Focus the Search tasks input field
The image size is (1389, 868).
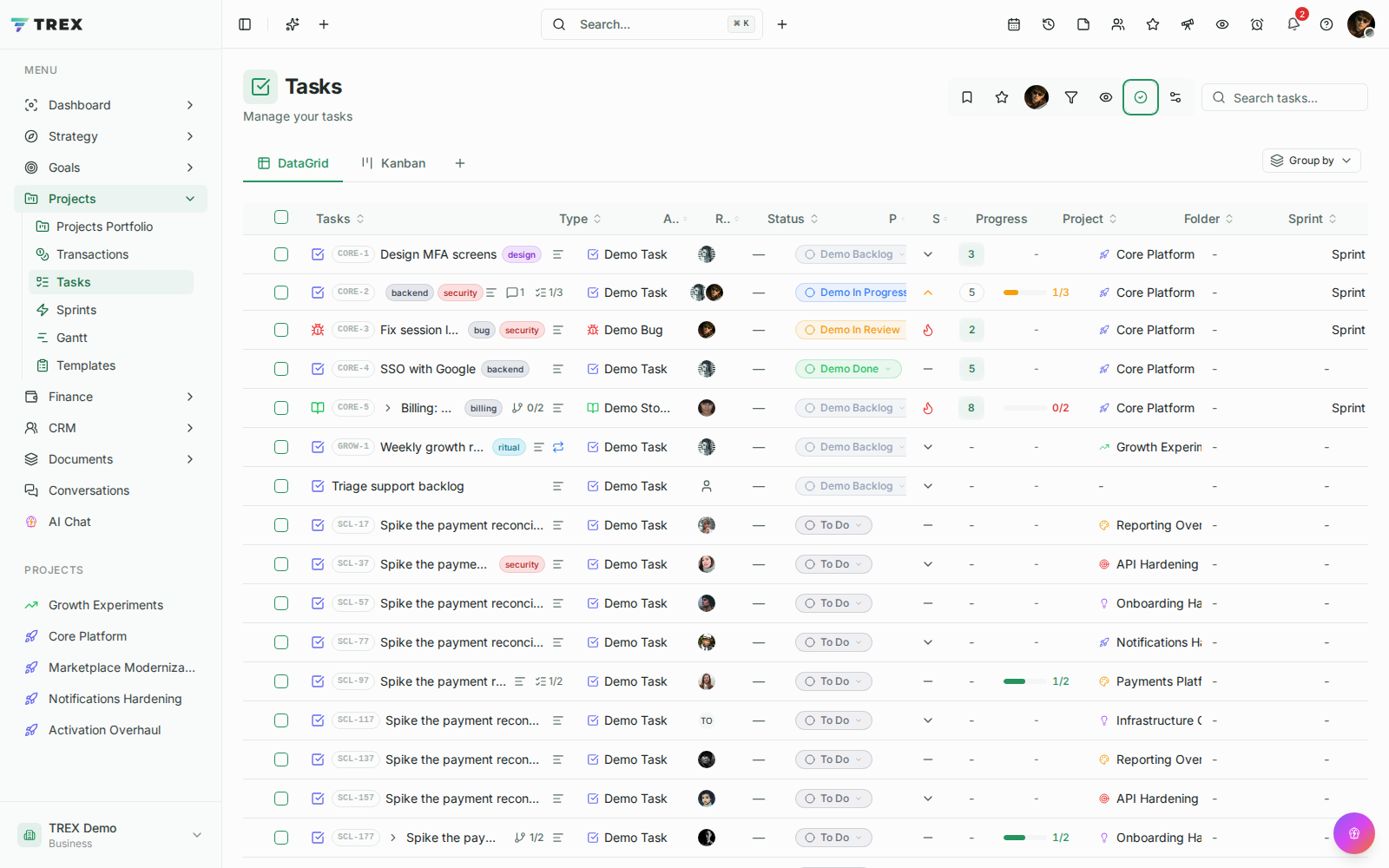1285,97
